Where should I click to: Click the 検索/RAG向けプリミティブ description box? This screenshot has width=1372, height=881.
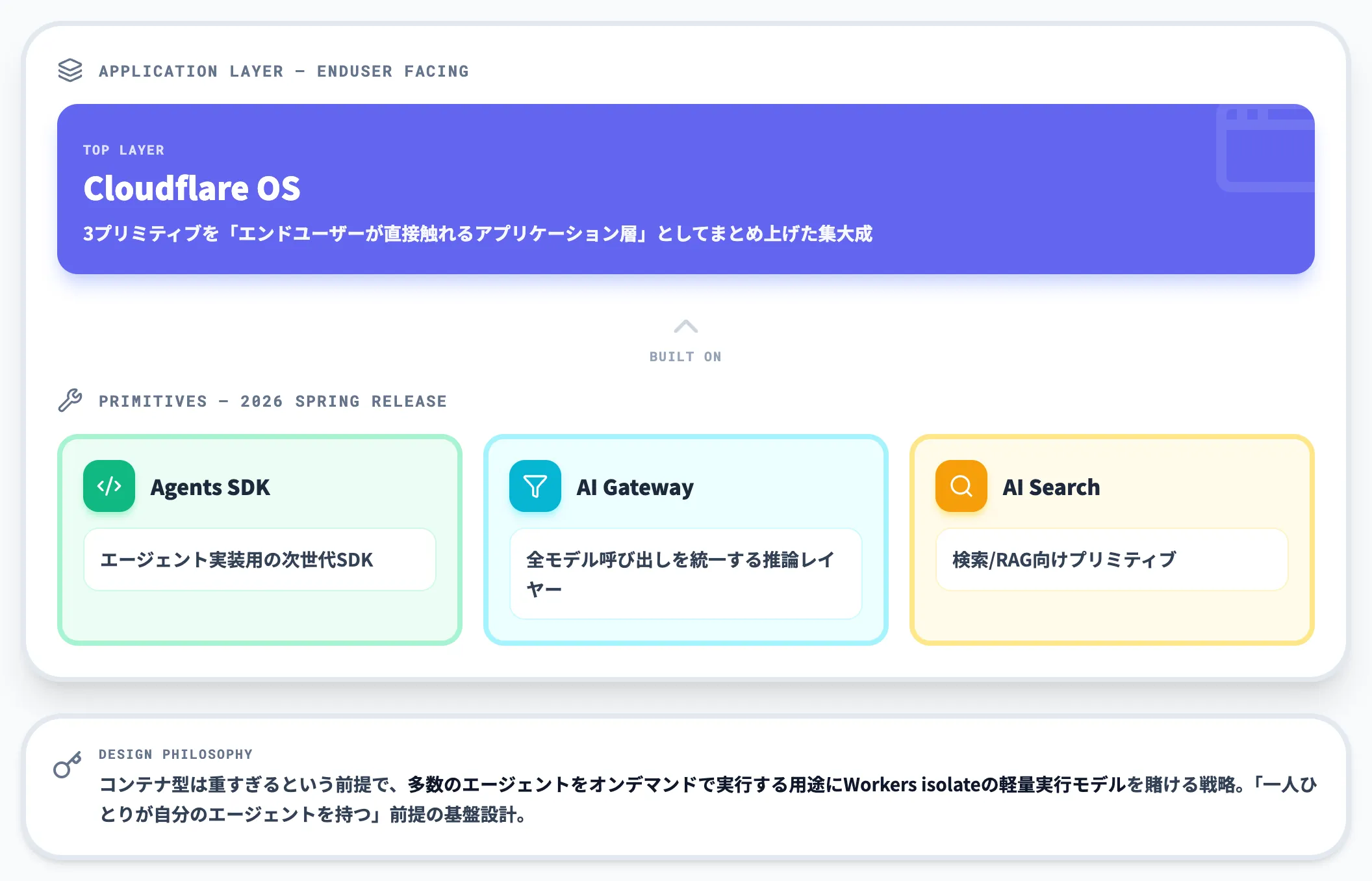click(x=1112, y=559)
